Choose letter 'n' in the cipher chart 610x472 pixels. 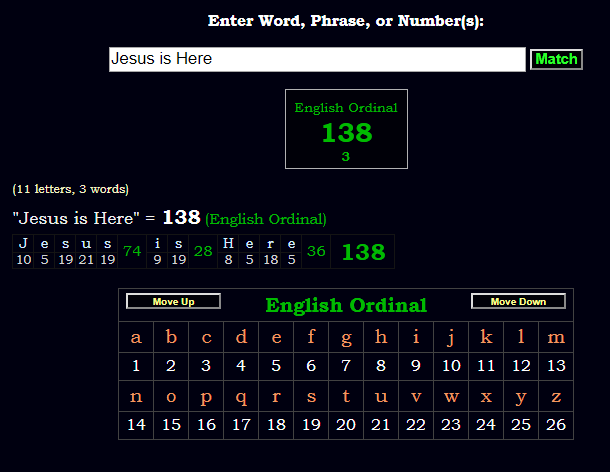pos(136,396)
